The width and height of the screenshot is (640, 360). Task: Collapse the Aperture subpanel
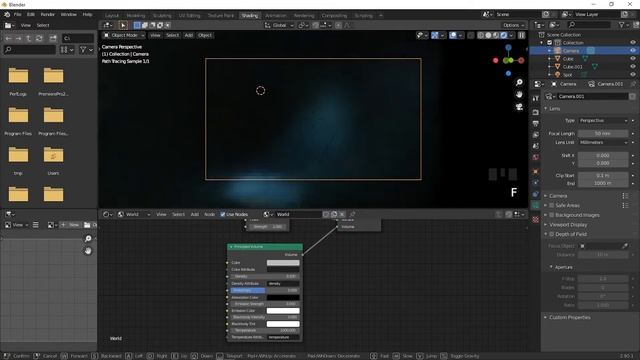[562, 267]
